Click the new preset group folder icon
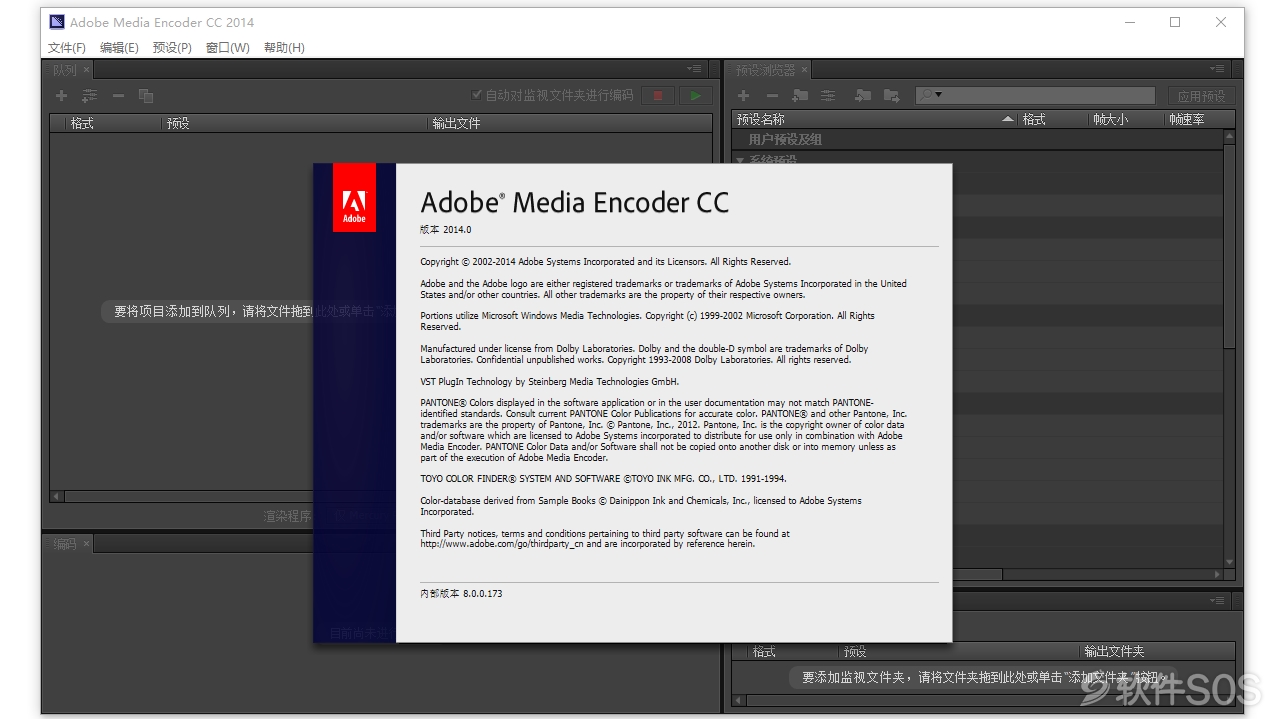The width and height of the screenshot is (1279, 719). pyautogui.click(x=800, y=96)
